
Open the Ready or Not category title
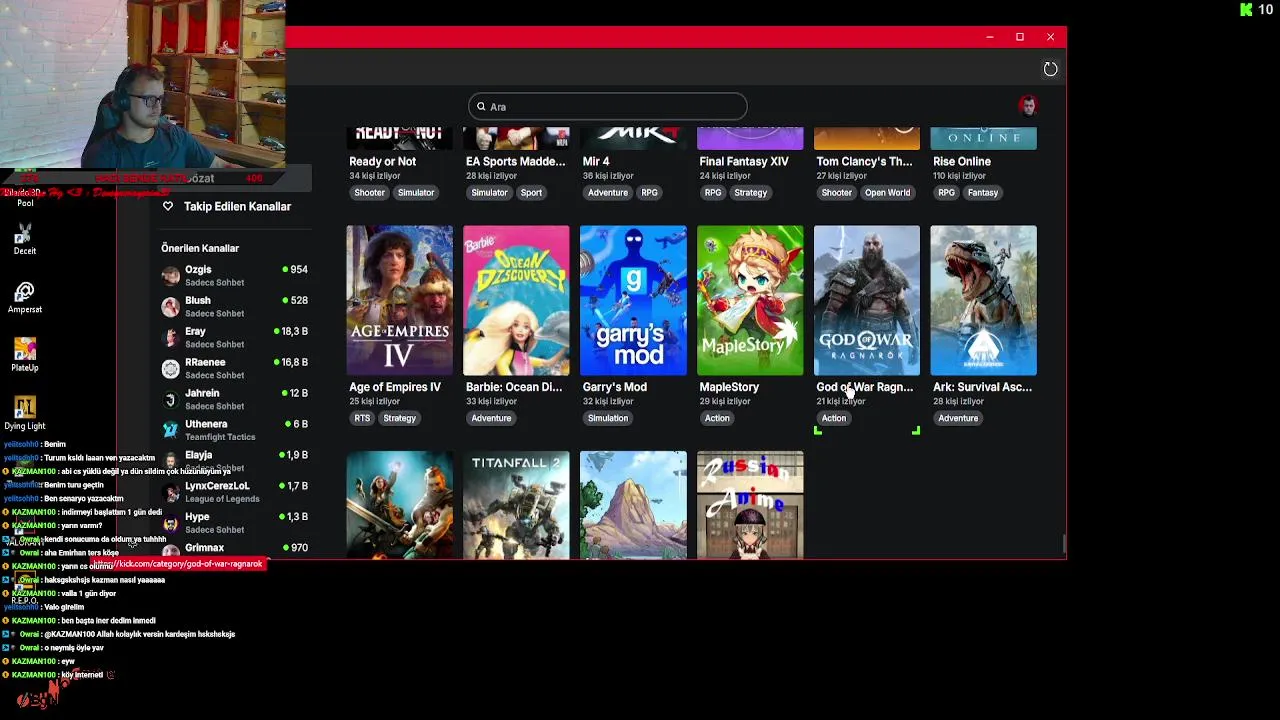tap(382, 161)
